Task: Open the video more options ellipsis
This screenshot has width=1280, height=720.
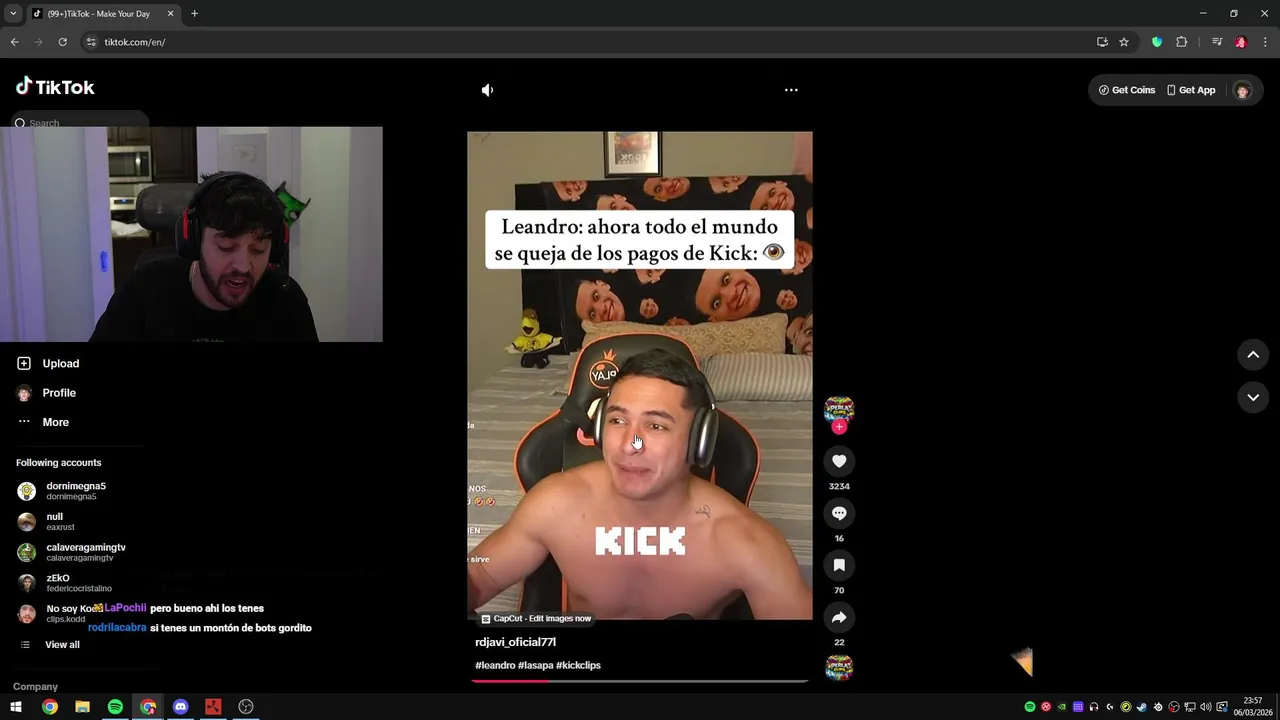Action: 791,90
